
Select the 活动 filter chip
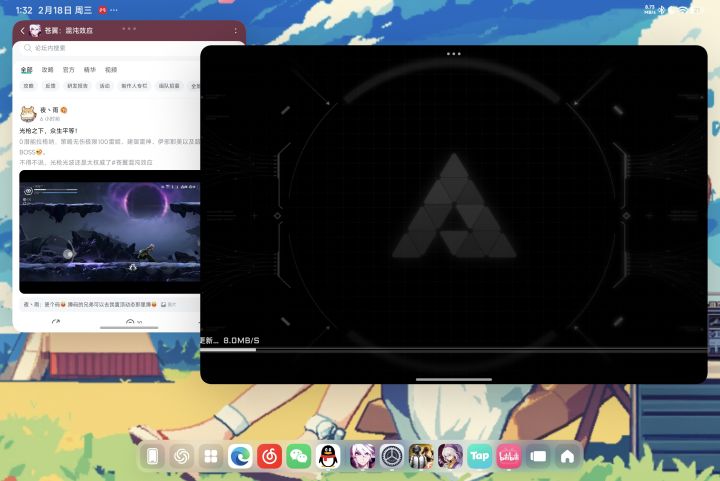105,86
